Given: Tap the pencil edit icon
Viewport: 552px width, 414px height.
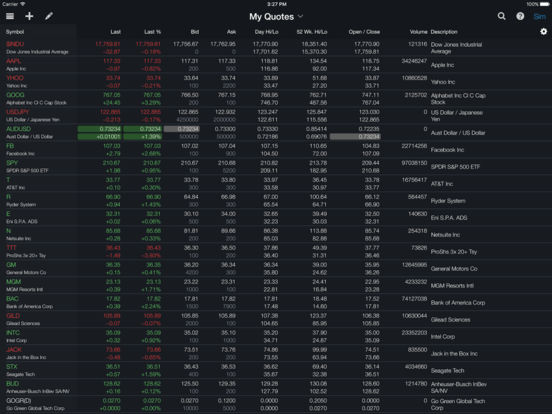Looking at the screenshot, I should point(49,16).
